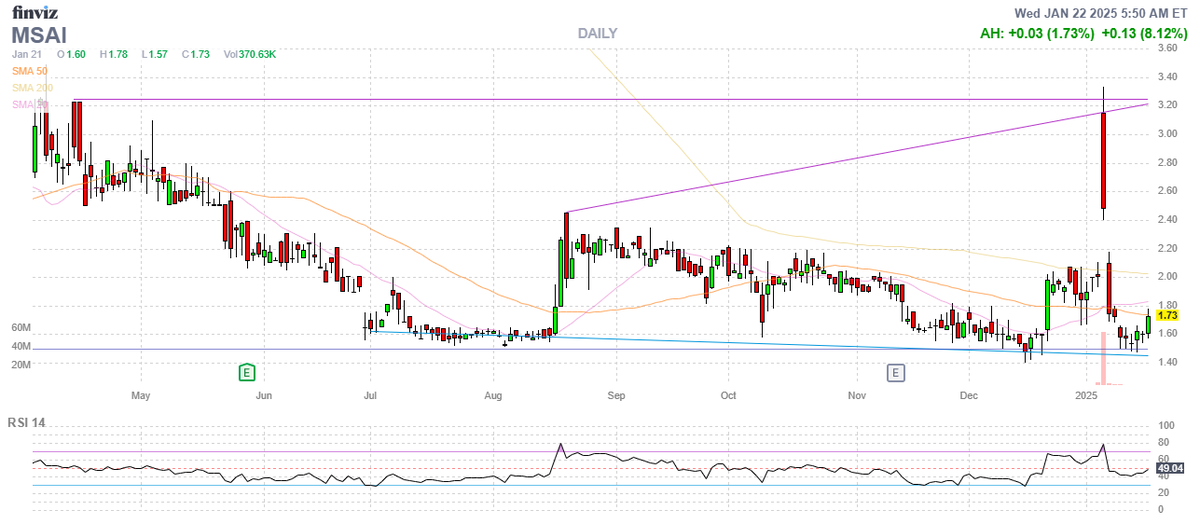Click the Nov month label
Screen dimensions: 1200x524
point(857,396)
